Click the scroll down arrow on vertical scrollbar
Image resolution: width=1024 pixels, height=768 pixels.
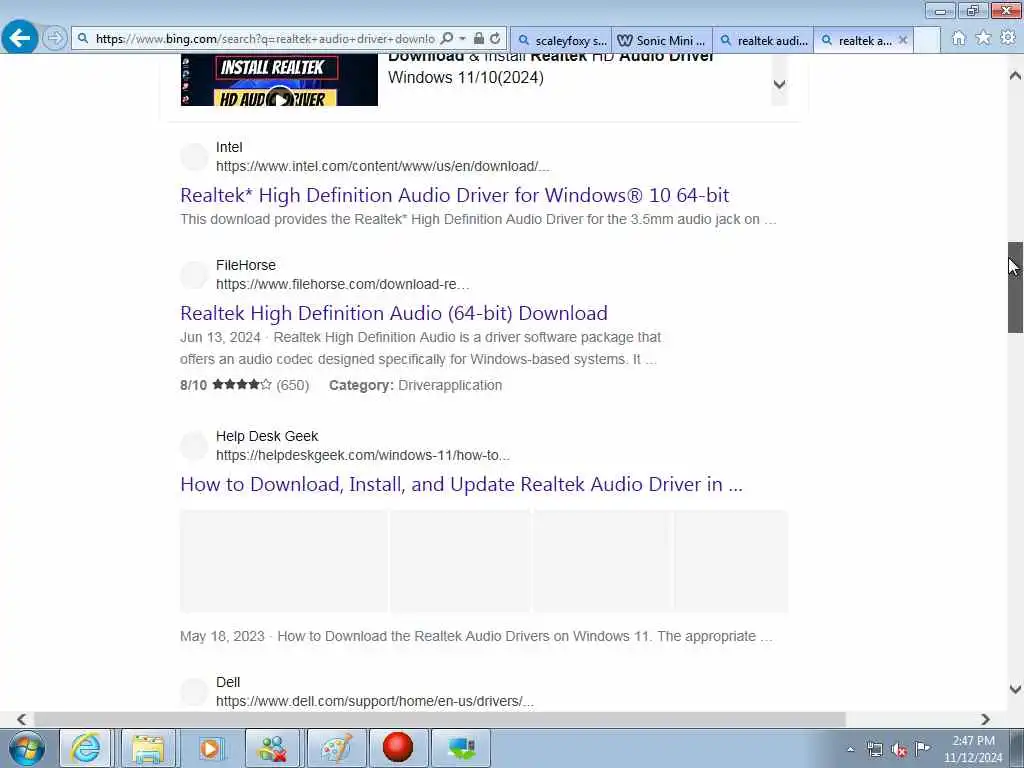click(x=1015, y=689)
